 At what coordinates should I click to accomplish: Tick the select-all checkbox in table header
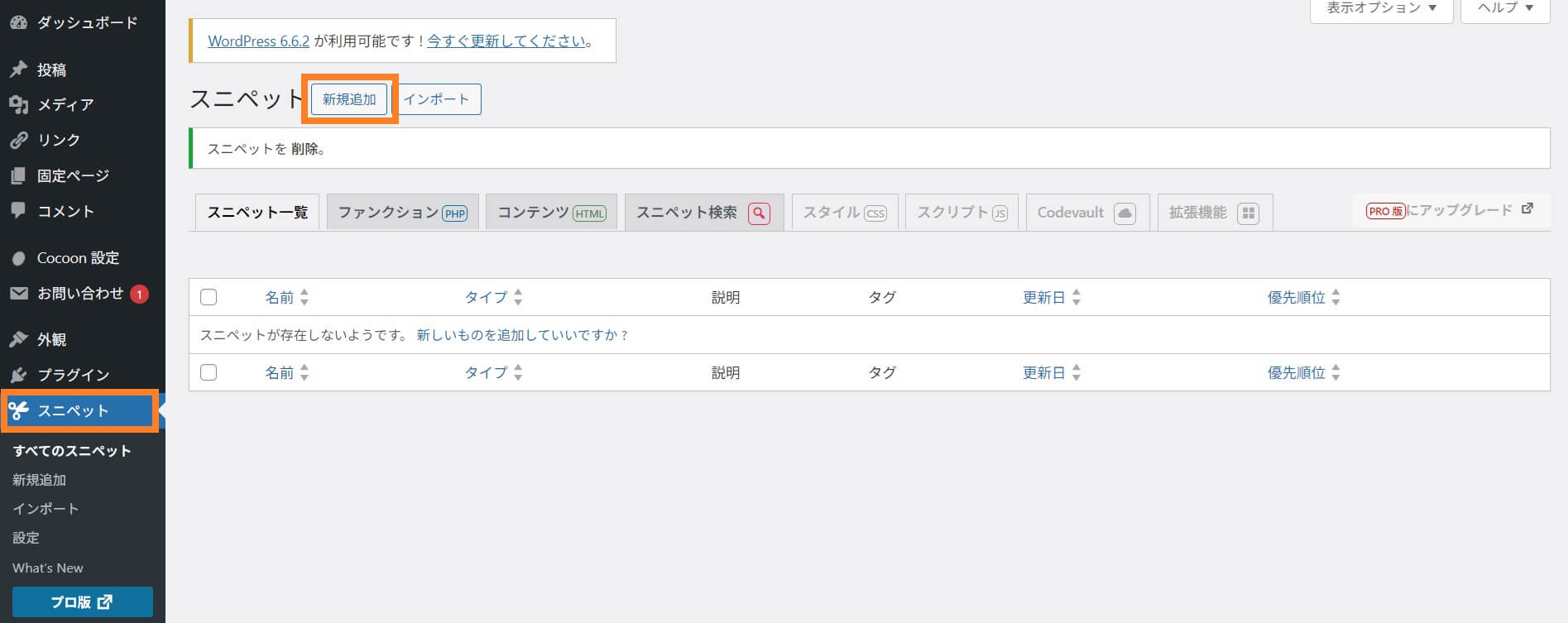point(209,297)
